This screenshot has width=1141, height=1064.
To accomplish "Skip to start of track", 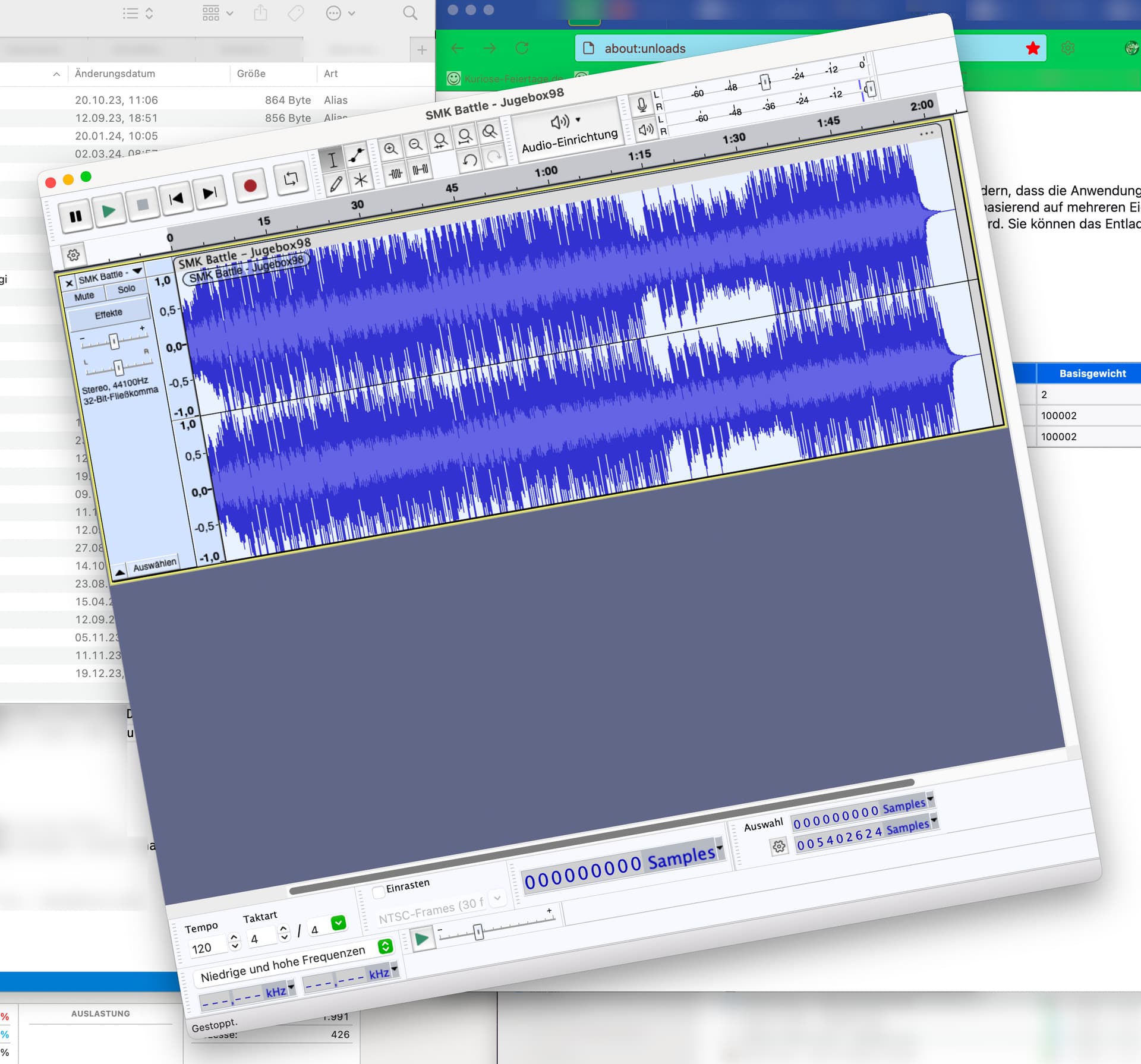I will [x=176, y=198].
